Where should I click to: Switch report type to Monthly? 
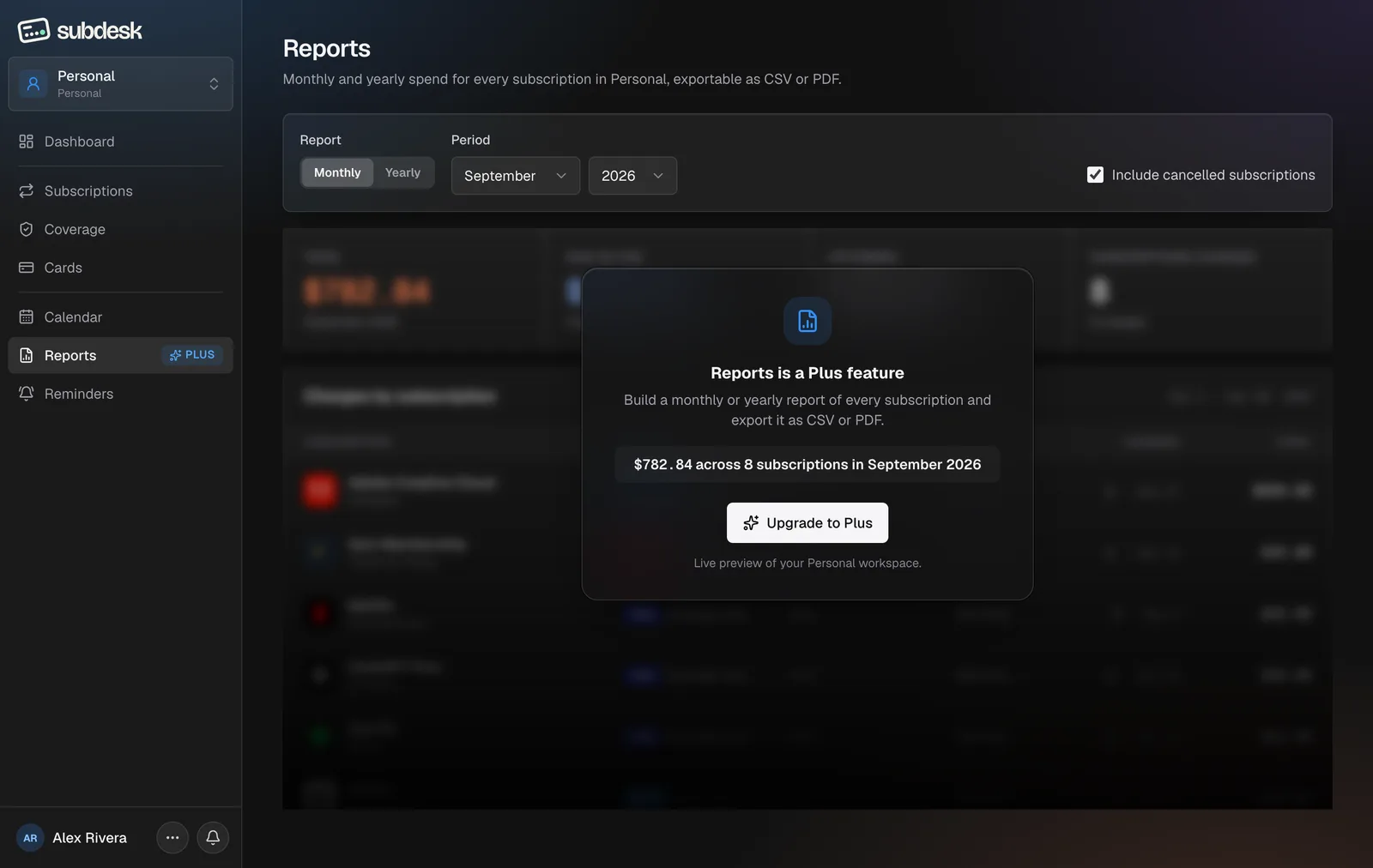(x=337, y=173)
